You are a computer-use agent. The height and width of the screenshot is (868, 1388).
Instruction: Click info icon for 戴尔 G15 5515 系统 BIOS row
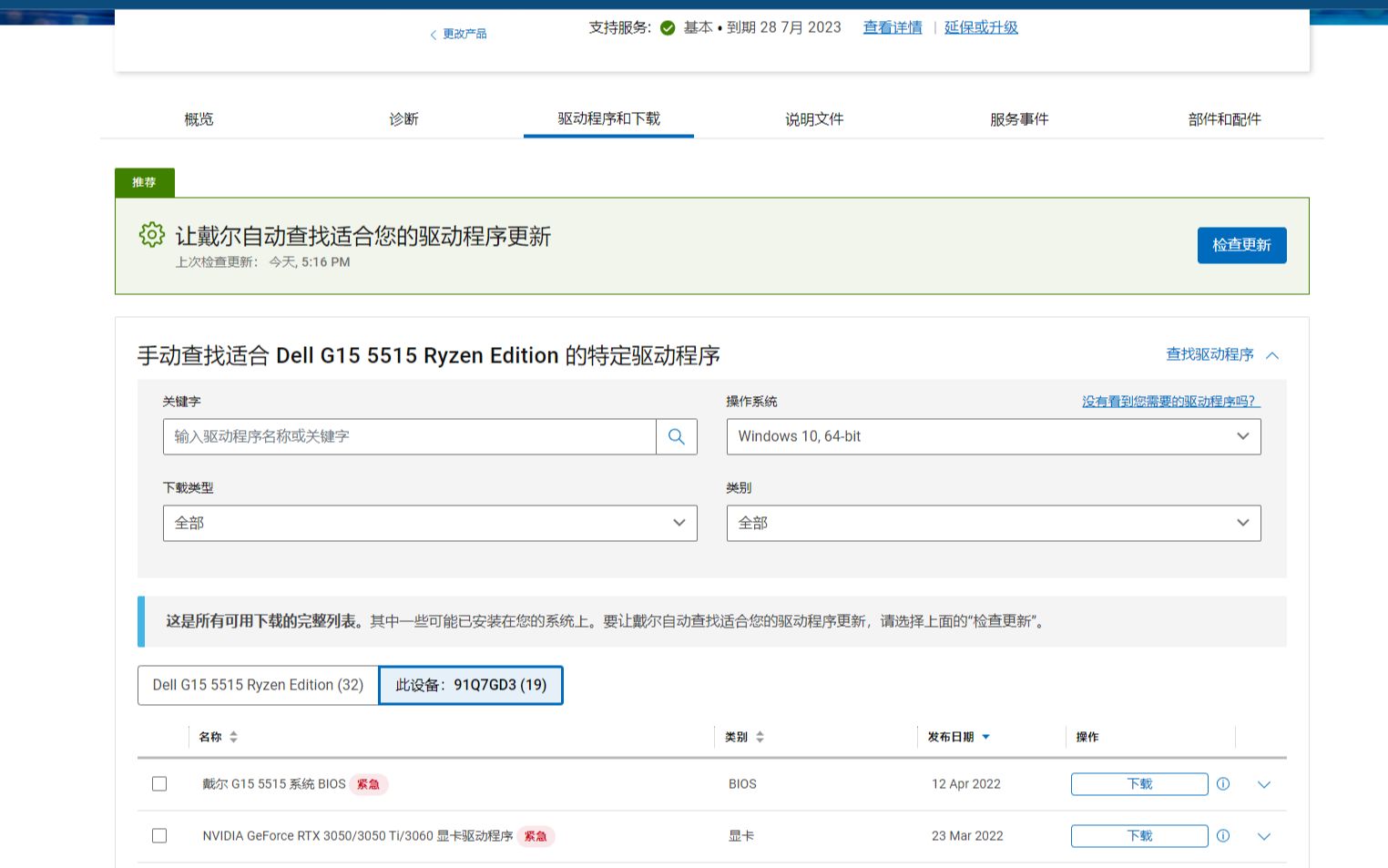[x=1223, y=783]
